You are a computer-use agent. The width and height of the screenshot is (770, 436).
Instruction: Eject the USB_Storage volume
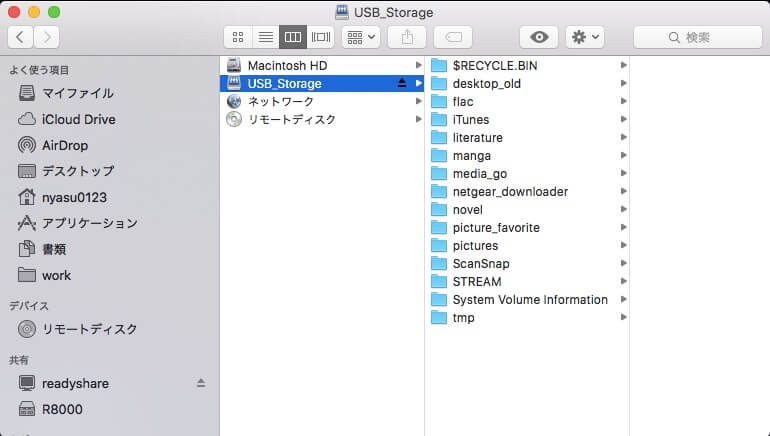pos(402,83)
